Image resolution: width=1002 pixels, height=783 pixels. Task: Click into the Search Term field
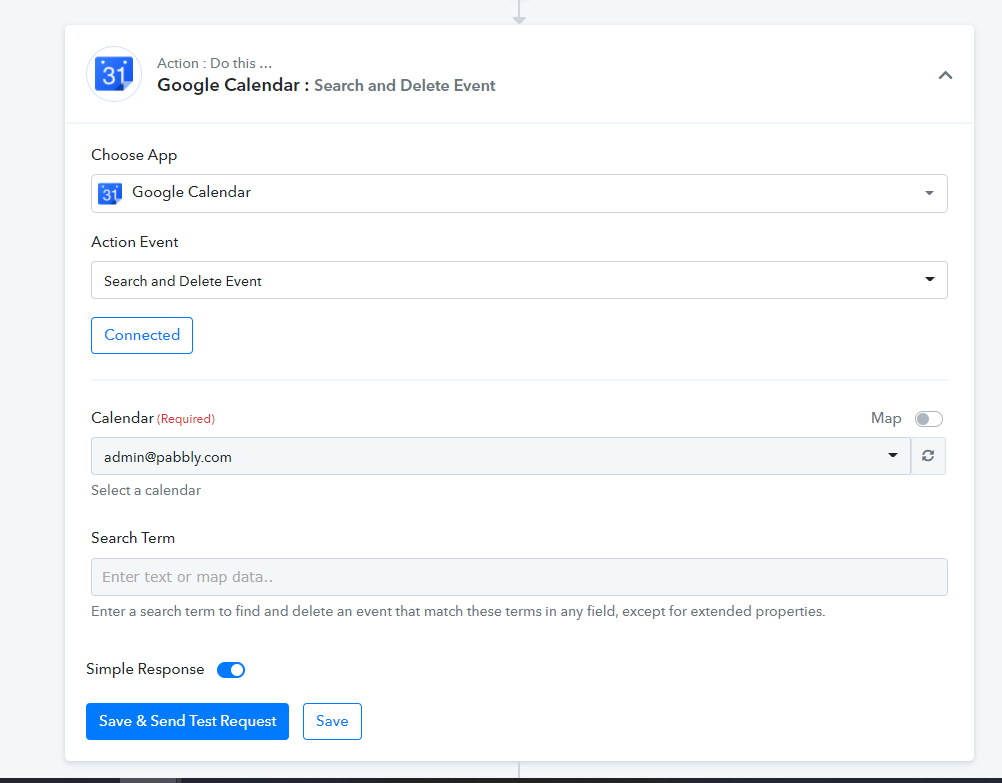tap(519, 577)
